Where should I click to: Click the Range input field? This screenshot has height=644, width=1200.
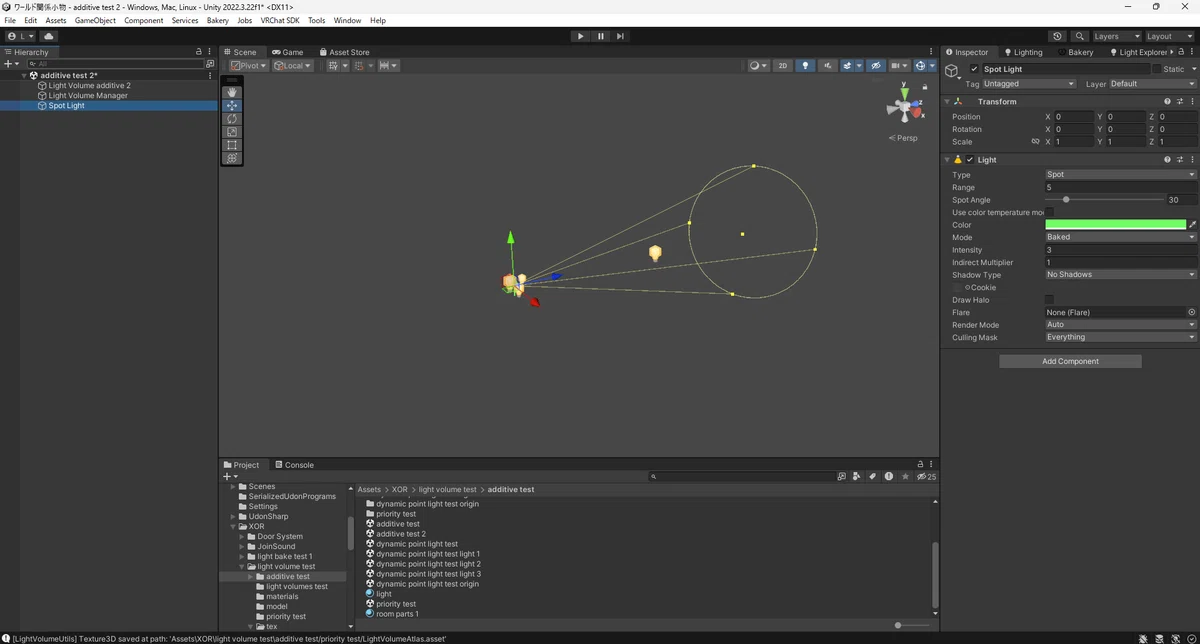(x=1120, y=187)
